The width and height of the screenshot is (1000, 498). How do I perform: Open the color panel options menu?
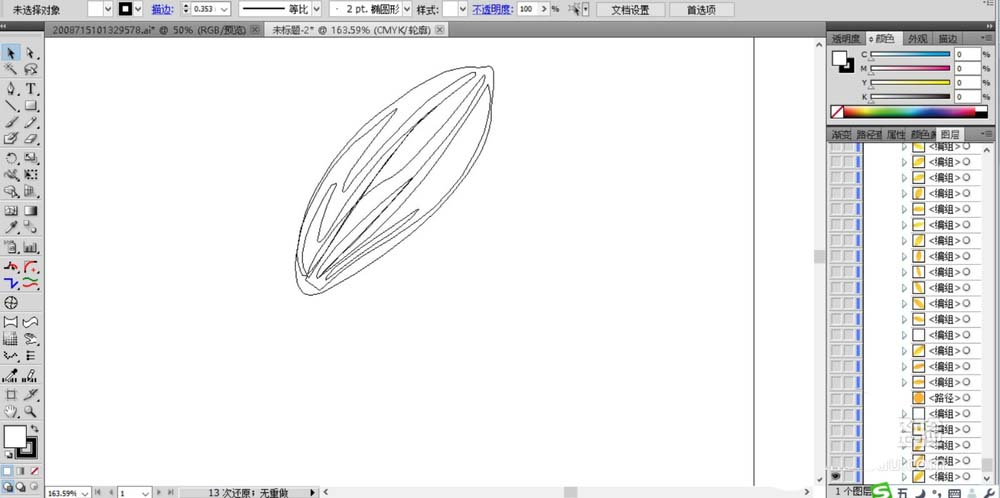pyautogui.click(x=988, y=39)
